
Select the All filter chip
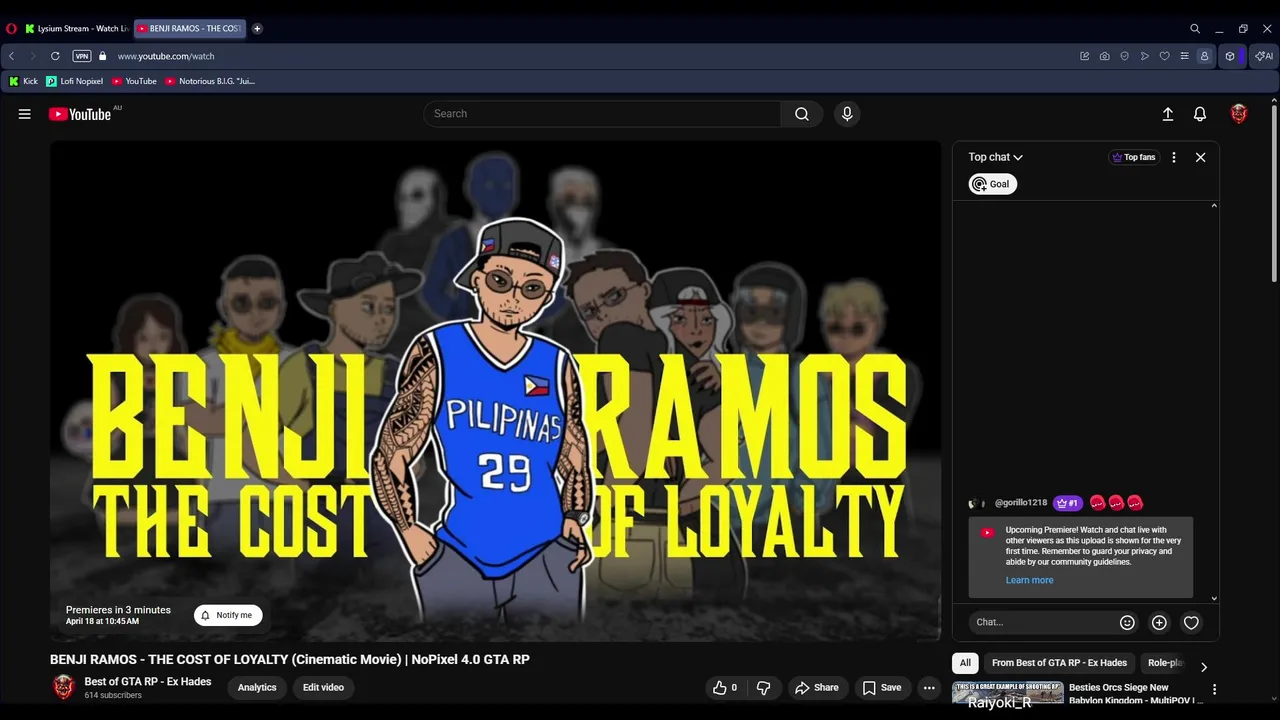[x=965, y=663]
